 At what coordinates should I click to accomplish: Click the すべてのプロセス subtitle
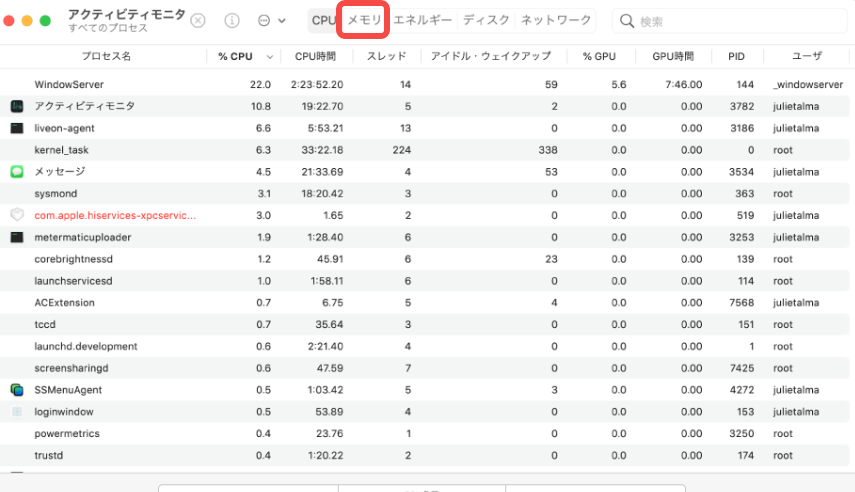(x=108, y=28)
